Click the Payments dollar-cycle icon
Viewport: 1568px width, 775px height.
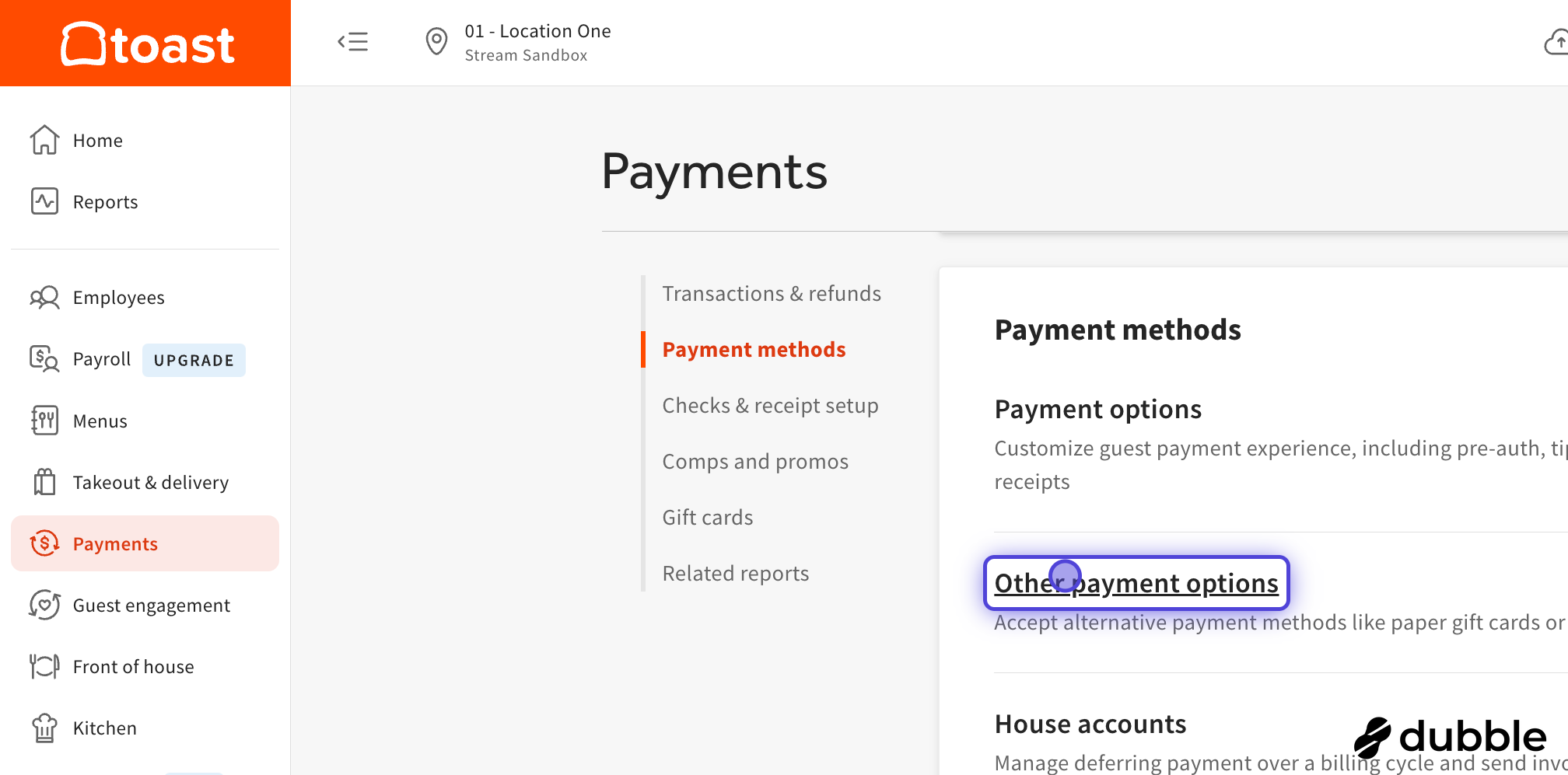(44, 543)
